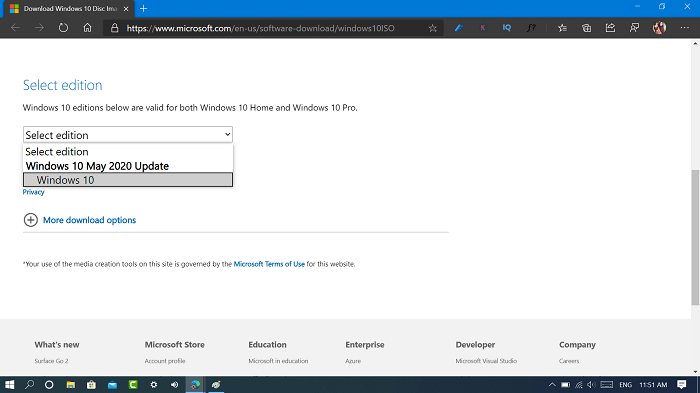Screen dimensions: 700x393
Task: Open File Explorer from the taskbar
Action: coord(71,385)
